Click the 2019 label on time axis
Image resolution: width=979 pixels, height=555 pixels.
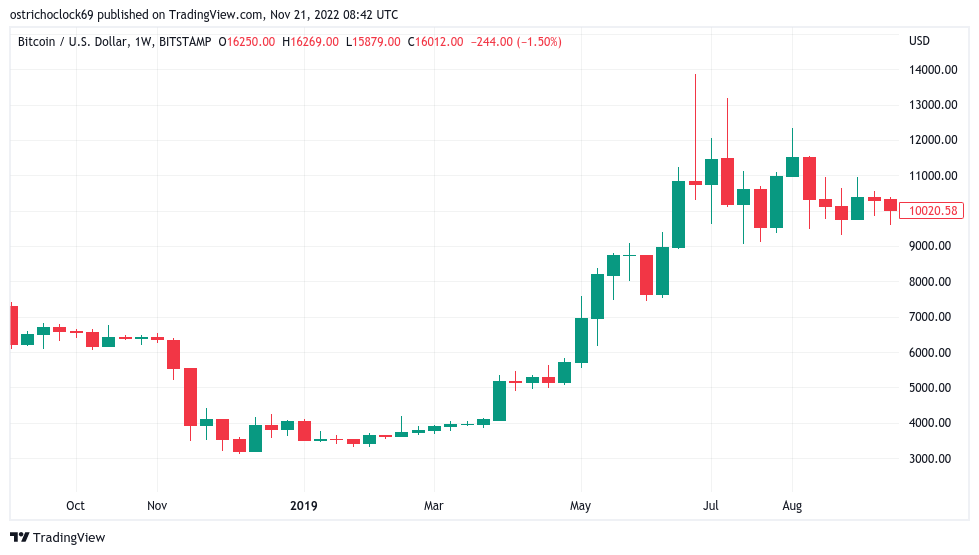[303, 506]
